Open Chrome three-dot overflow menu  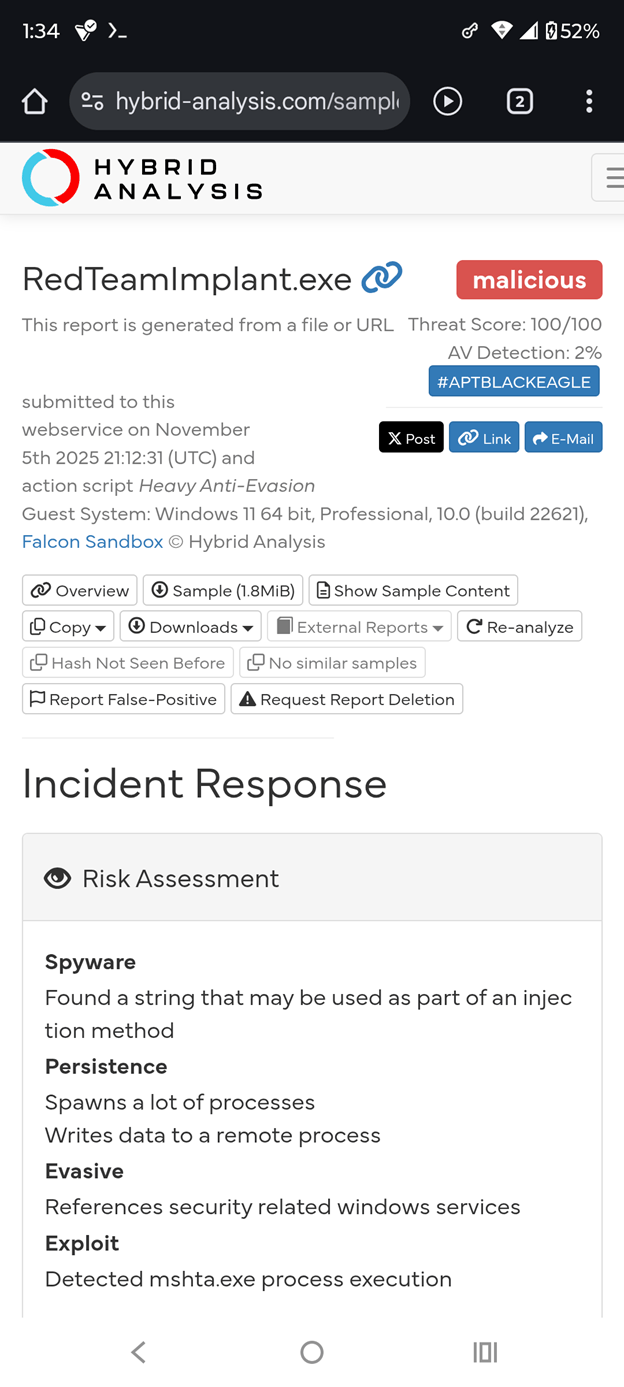pyautogui.click(x=589, y=101)
